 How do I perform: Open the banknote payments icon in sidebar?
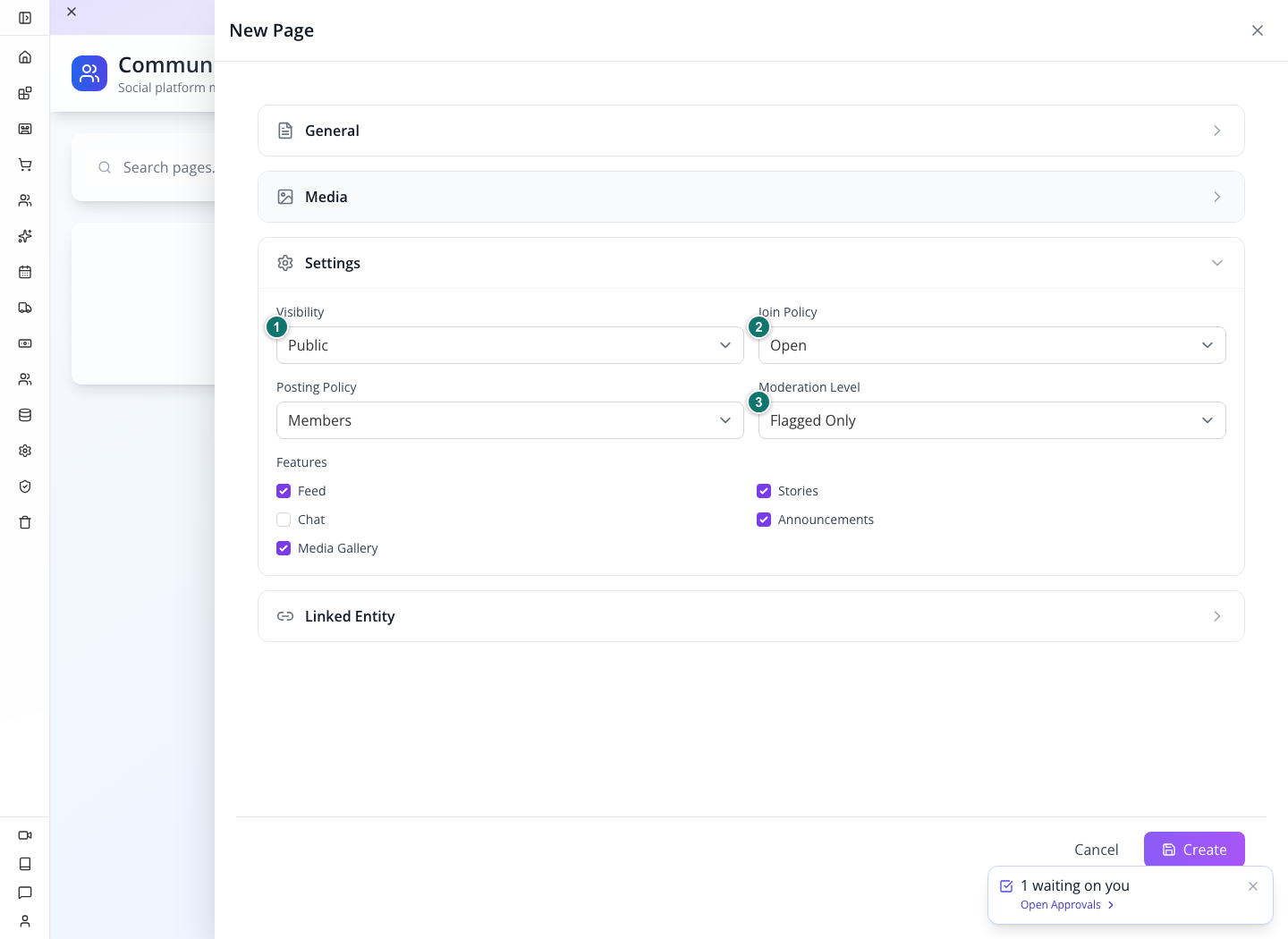pyautogui.click(x=25, y=343)
